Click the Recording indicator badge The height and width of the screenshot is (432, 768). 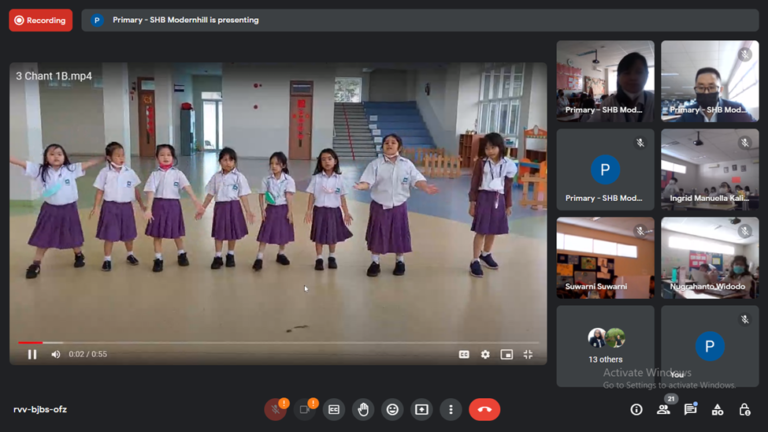coord(41,20)
